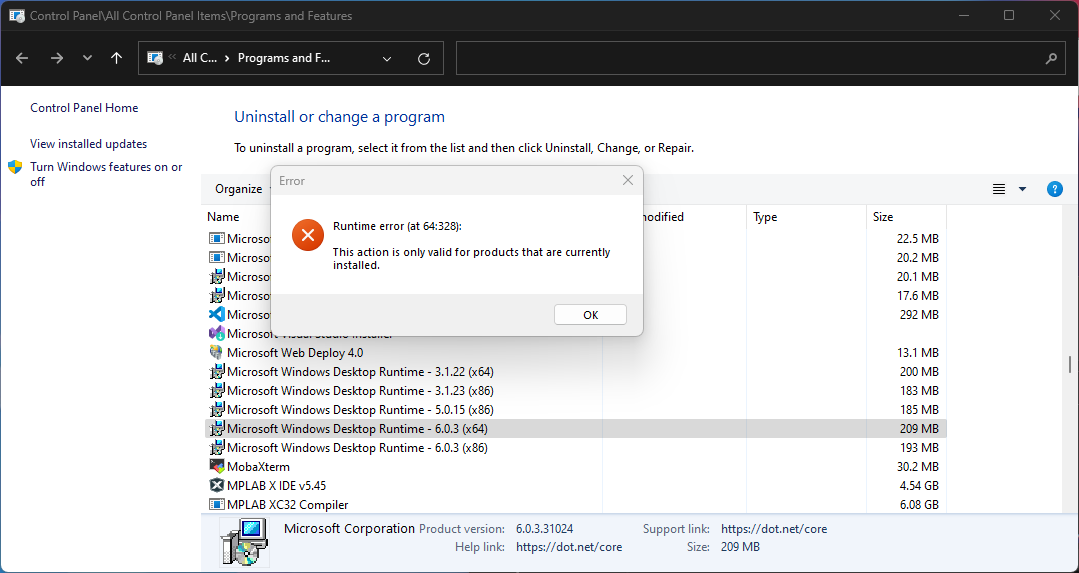Refresh the Programs and Features list
The width and height of the screenshot is (1079, 573).
click(423, 58)
